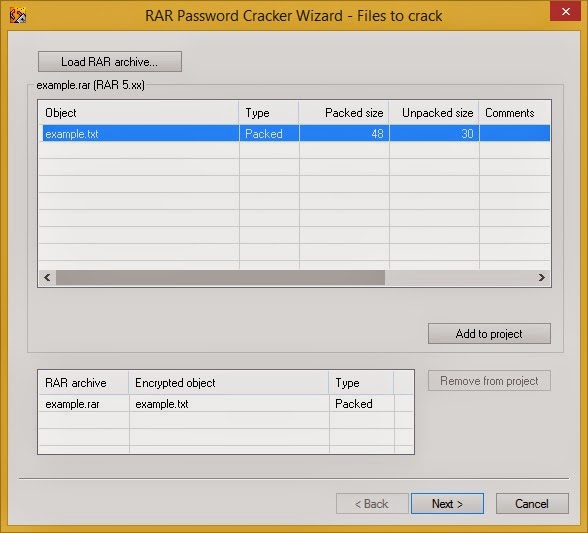This screenshot has width=588, height=533.
Task: Click the Remove from project button
Action: 489,381
